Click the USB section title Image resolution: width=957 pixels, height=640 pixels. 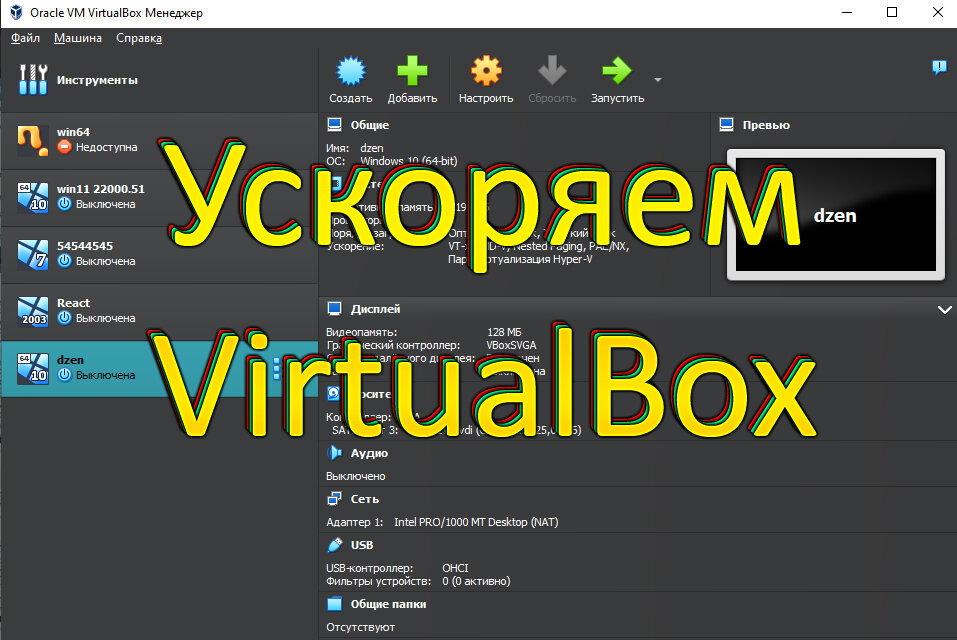pos(362,545)
